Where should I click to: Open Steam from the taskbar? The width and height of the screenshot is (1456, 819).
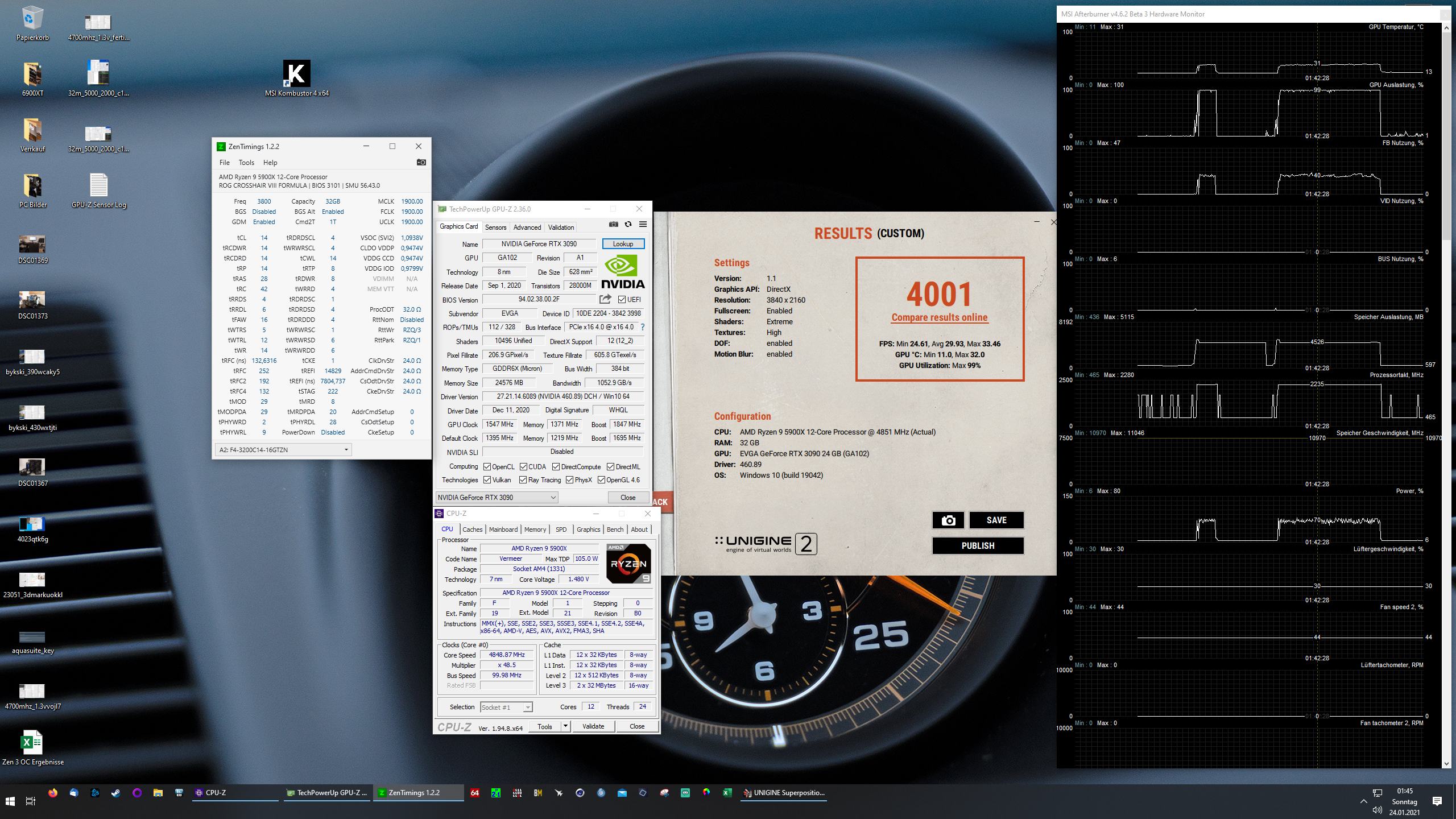click(x=116, y=793)
